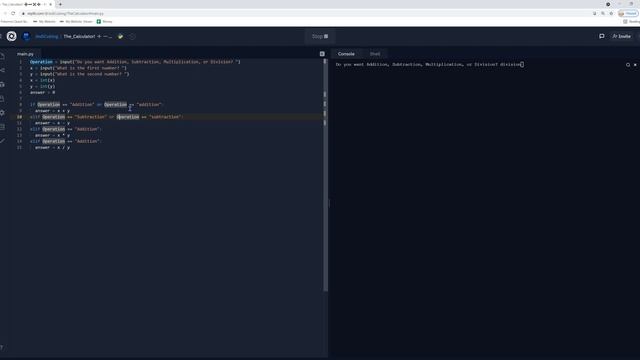Open the history clock icon in header
Viewport: 640px width, 360px height.
pos(132,36)
